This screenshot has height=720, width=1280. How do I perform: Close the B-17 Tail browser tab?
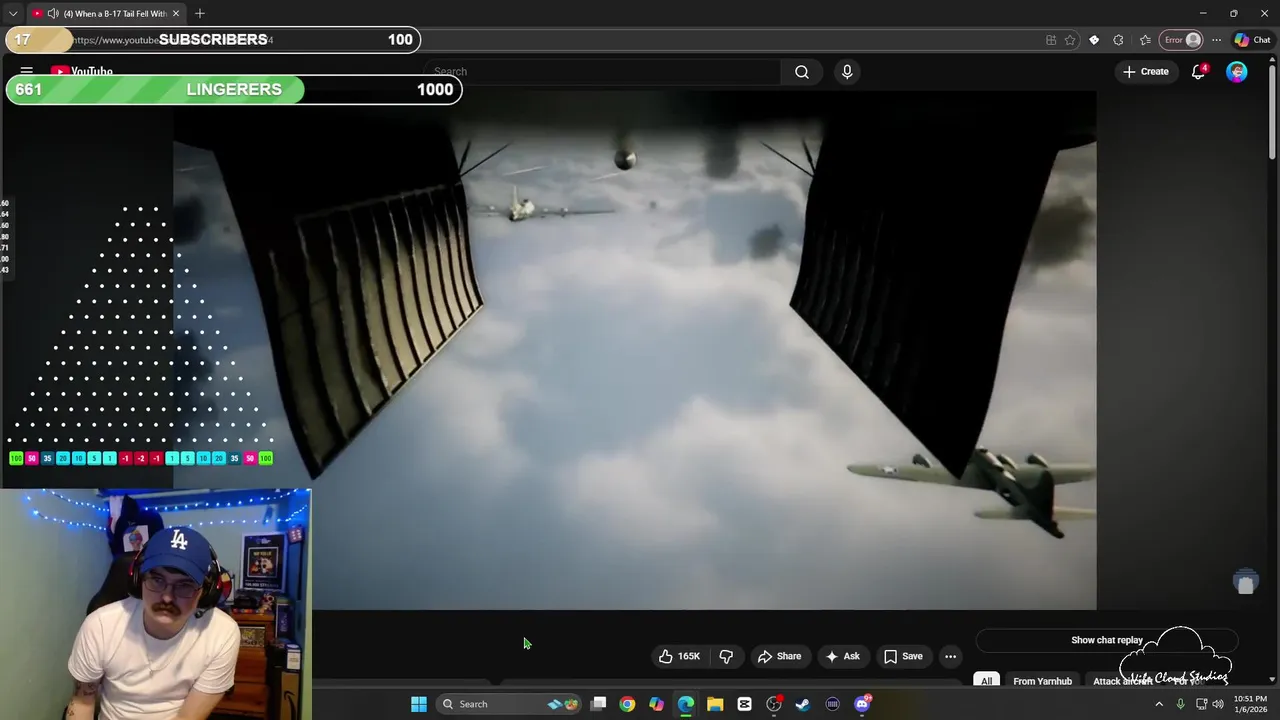(176, 13)
